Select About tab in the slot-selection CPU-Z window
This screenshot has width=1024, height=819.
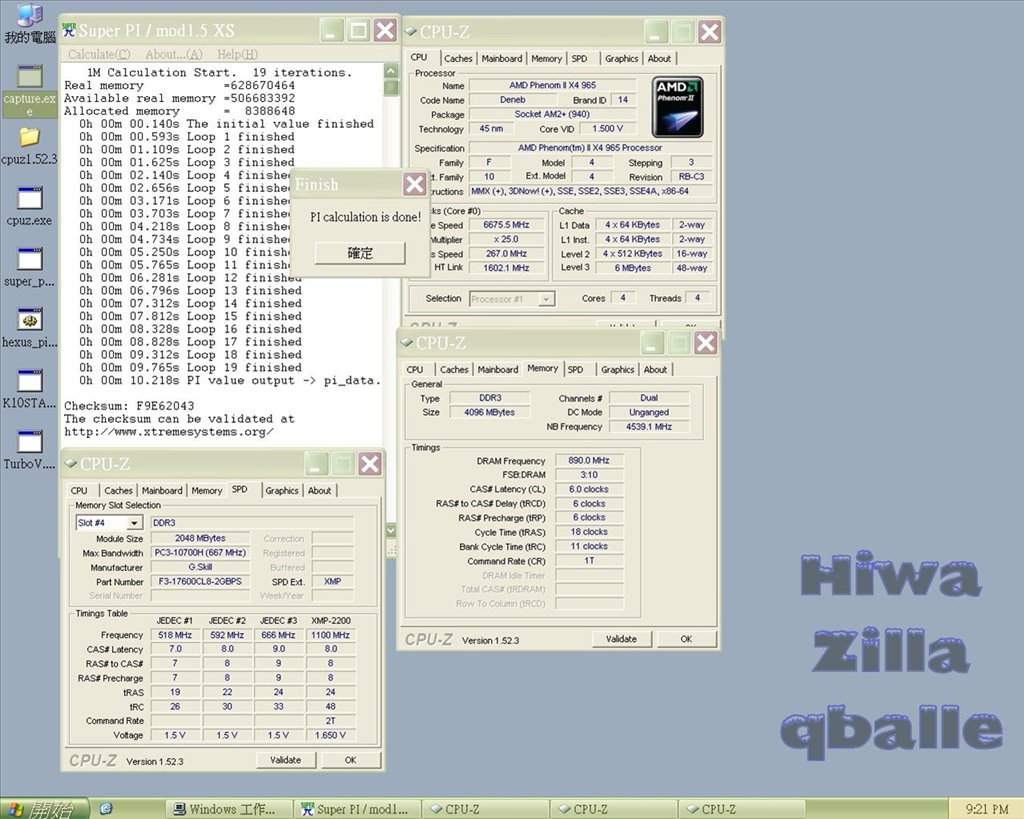coord(319,490)
